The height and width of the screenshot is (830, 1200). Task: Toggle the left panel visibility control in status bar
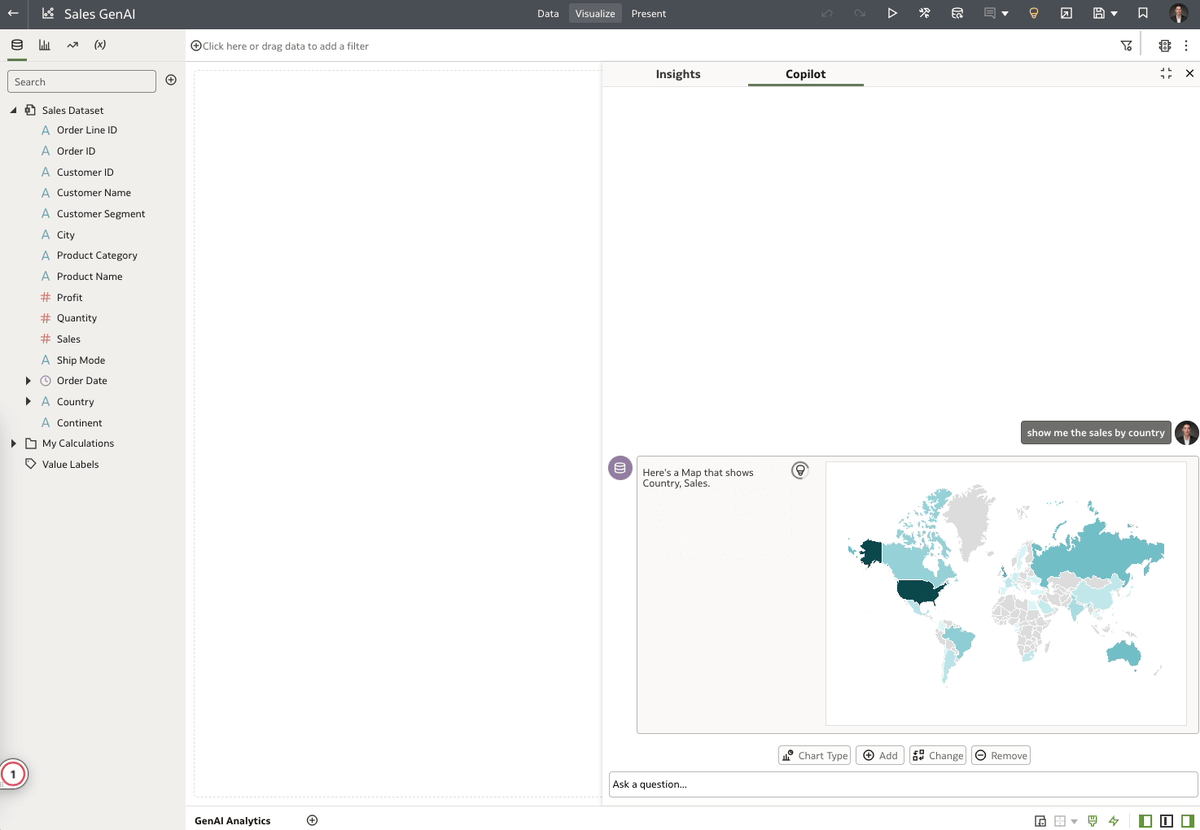[x=1145, y=820]
